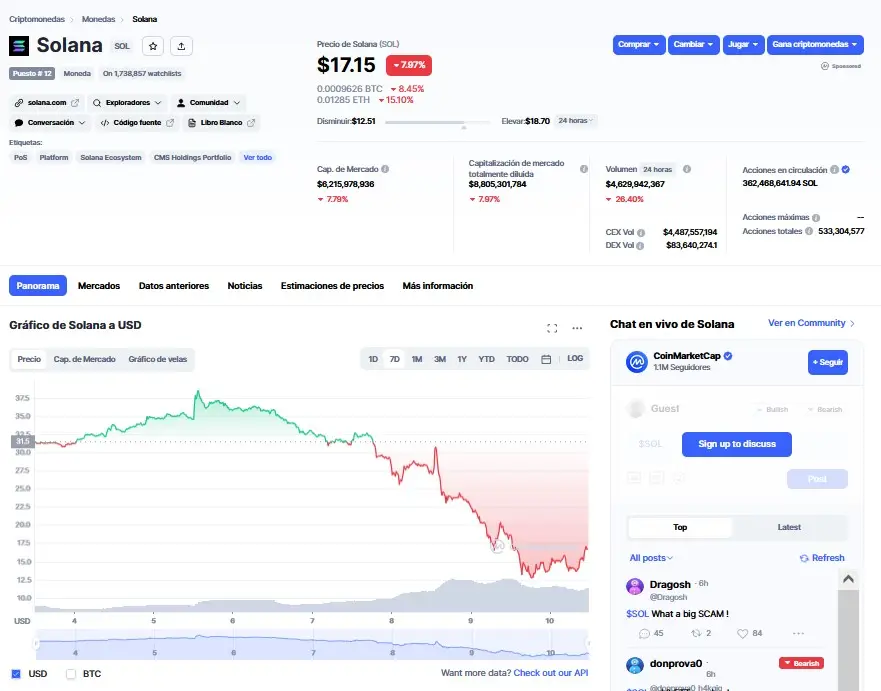
Task: Follow CoinMarketCap with Seguir button
Action: (x=828, y=362)
